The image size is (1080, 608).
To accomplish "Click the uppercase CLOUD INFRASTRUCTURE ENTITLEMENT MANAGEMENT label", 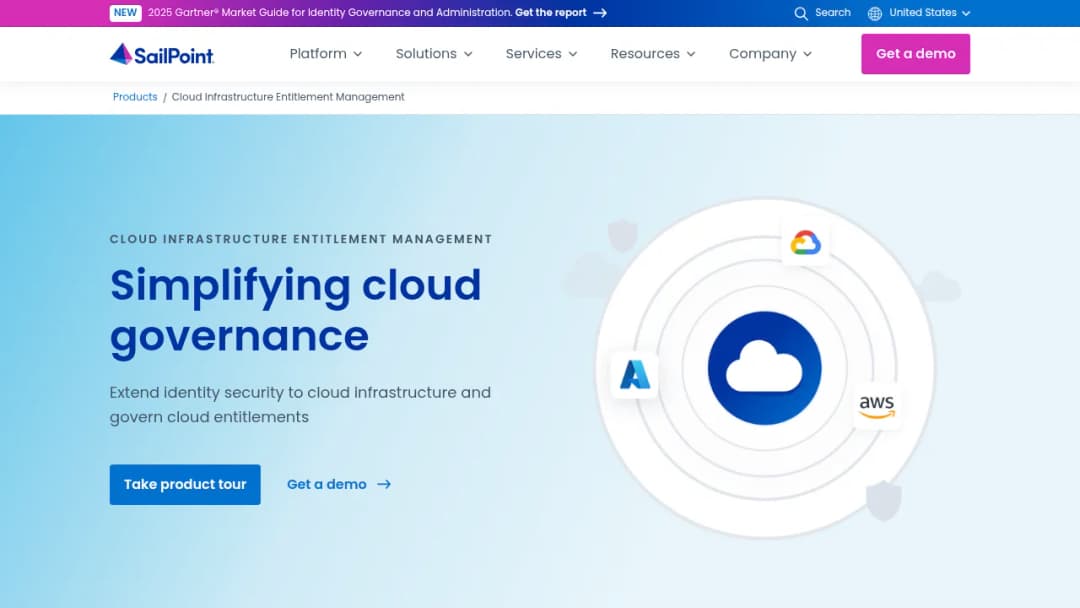I will point(301,239).
